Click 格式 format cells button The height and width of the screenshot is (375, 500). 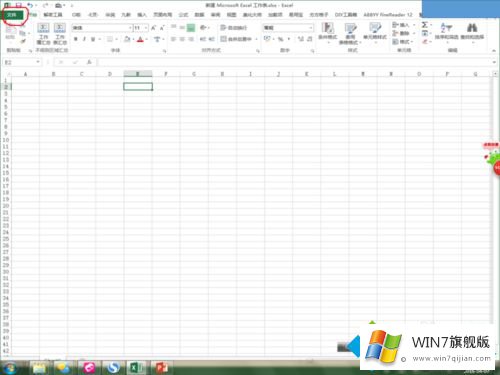coord(401,42)
